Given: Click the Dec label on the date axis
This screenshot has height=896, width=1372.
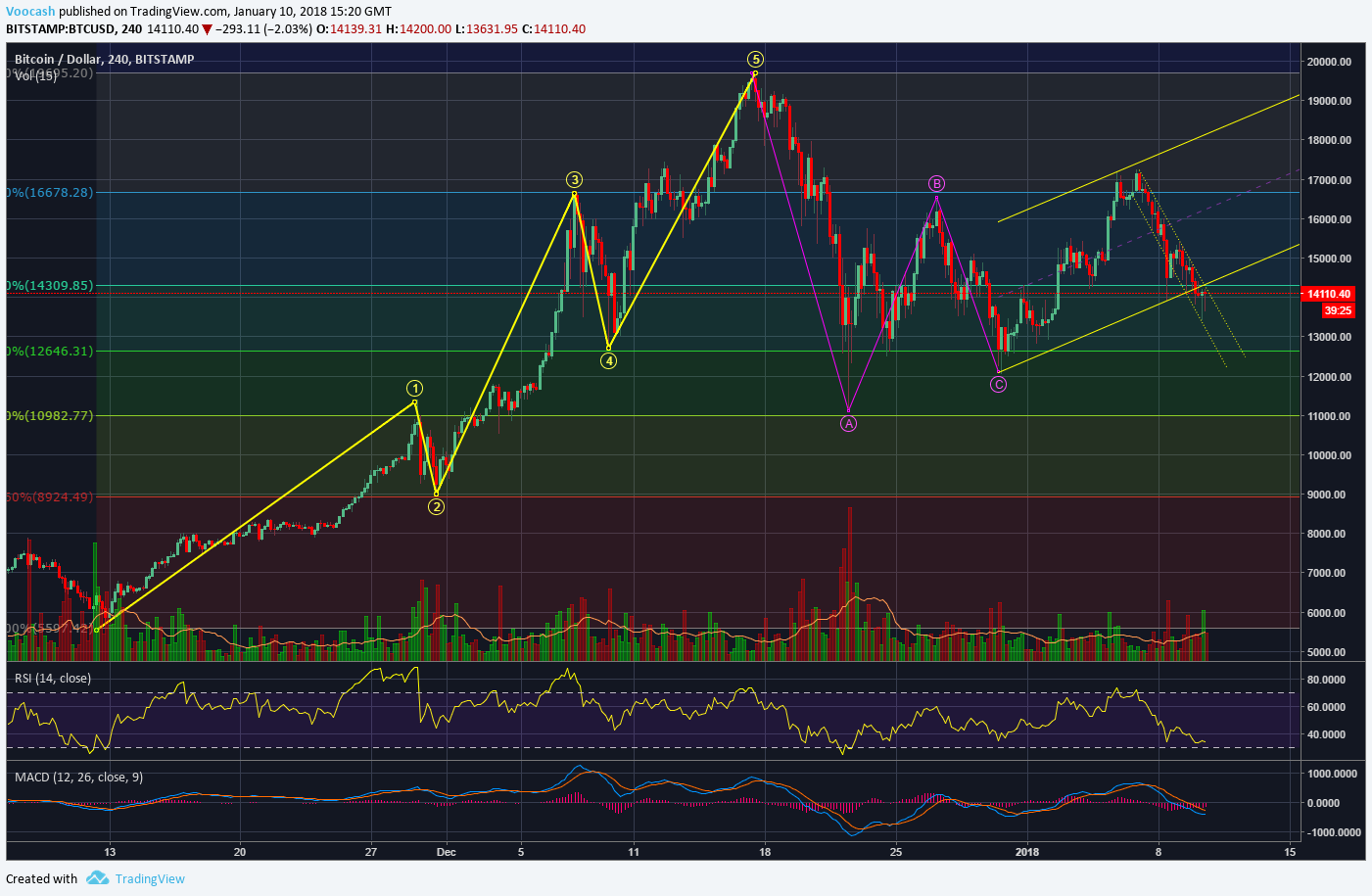Looking at the screenshot, I should pos(447,852).
